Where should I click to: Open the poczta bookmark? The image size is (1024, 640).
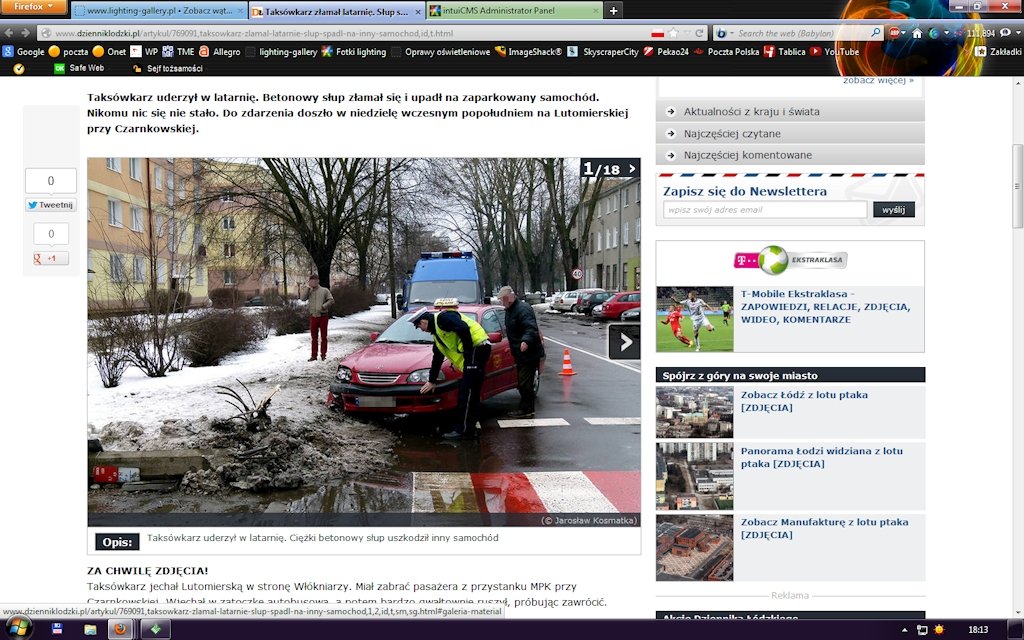coord(69,52)
